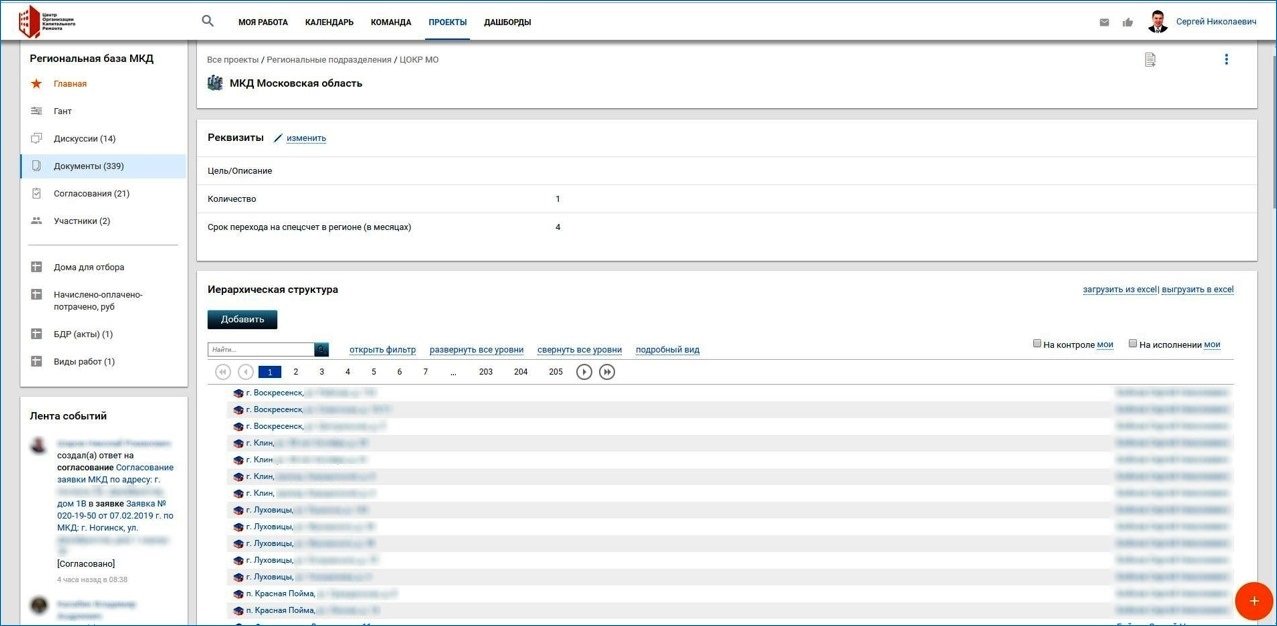The width and height of the screenshot is (1277, 626).
Task: Click the Найти search input field
Action: (x=261, y=350)
